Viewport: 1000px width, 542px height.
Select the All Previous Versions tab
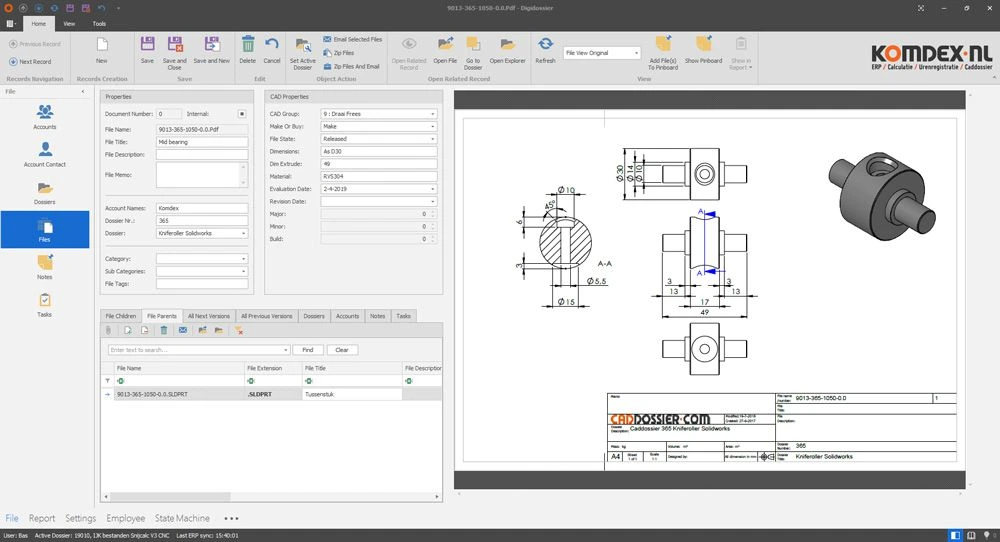267,316
